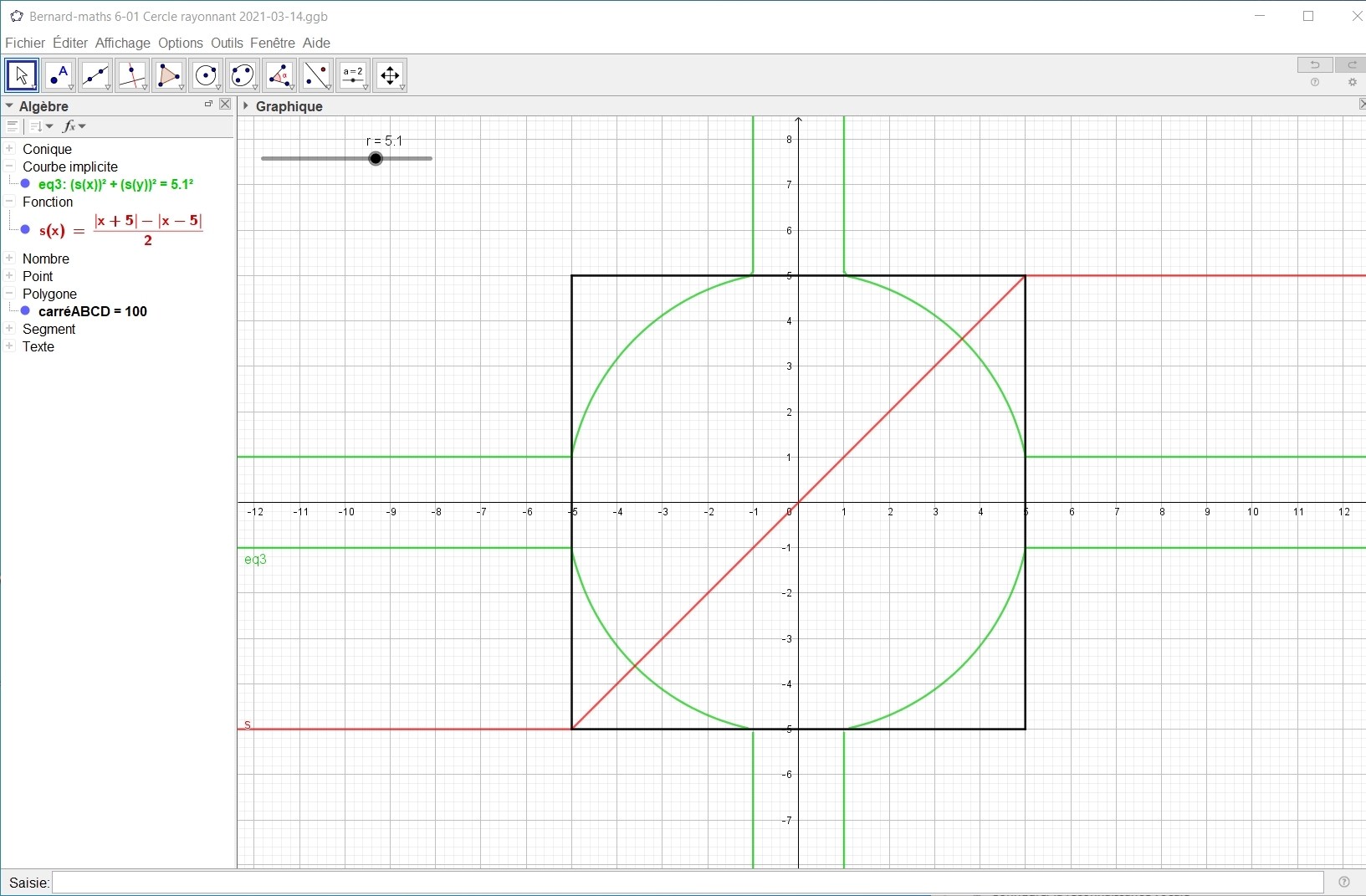Expand the Conique category
The image size is (1366, 896).
pyautogui.click(x=10, y=148)
